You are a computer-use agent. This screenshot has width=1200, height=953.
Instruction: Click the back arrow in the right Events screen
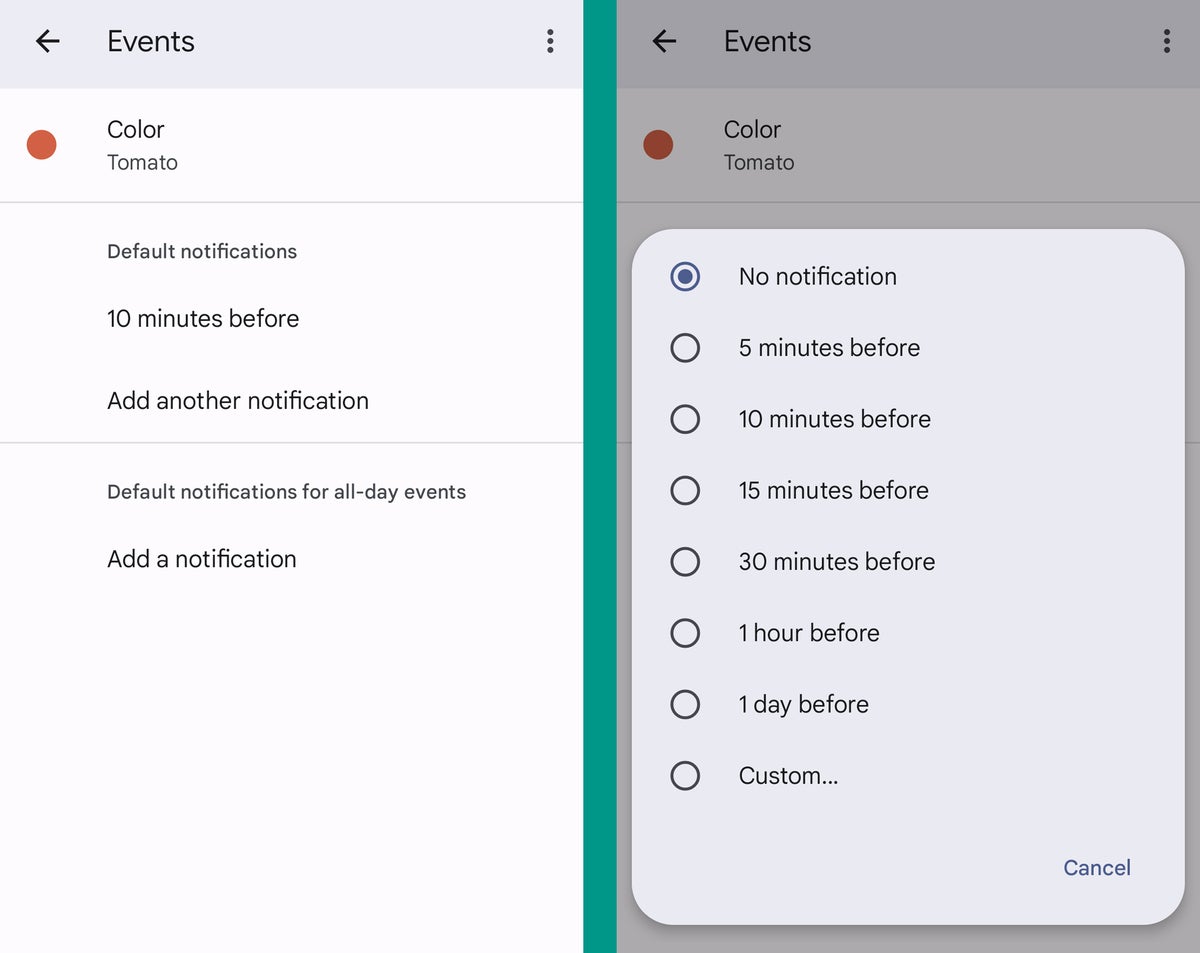click(x=664, y=41)
